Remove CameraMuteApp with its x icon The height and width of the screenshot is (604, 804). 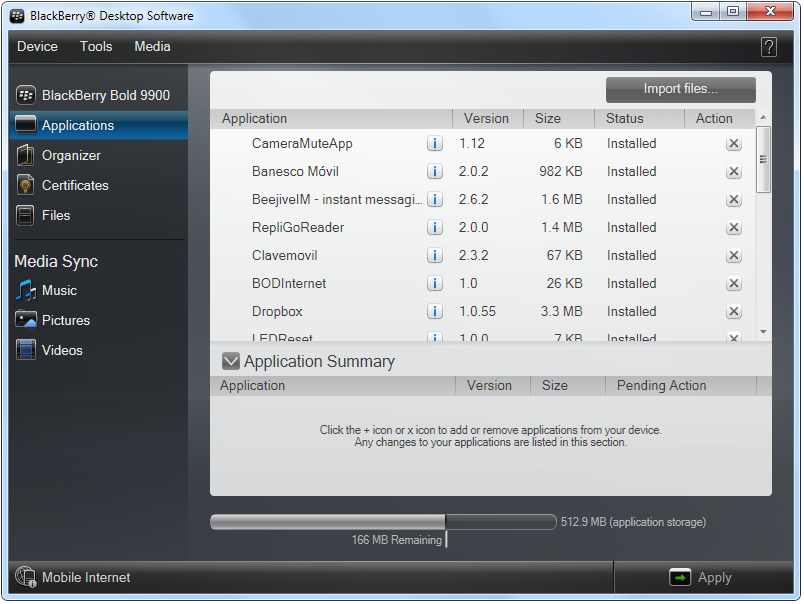tap(734, 144)
